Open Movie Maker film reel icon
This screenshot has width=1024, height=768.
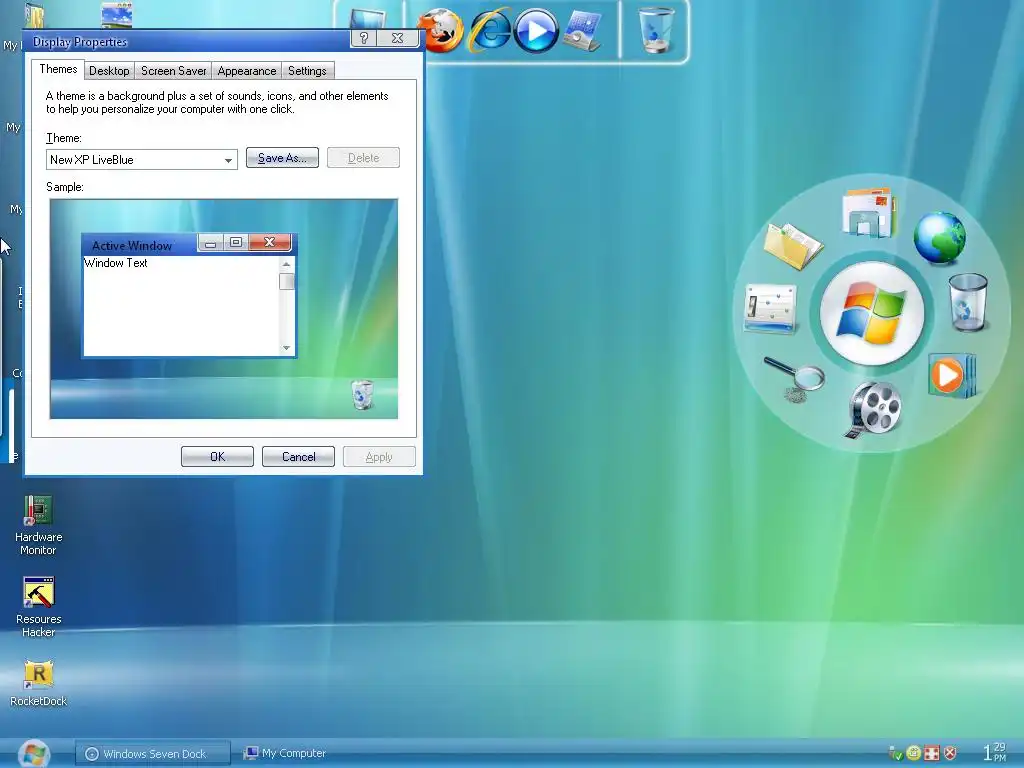pos(874,409)
